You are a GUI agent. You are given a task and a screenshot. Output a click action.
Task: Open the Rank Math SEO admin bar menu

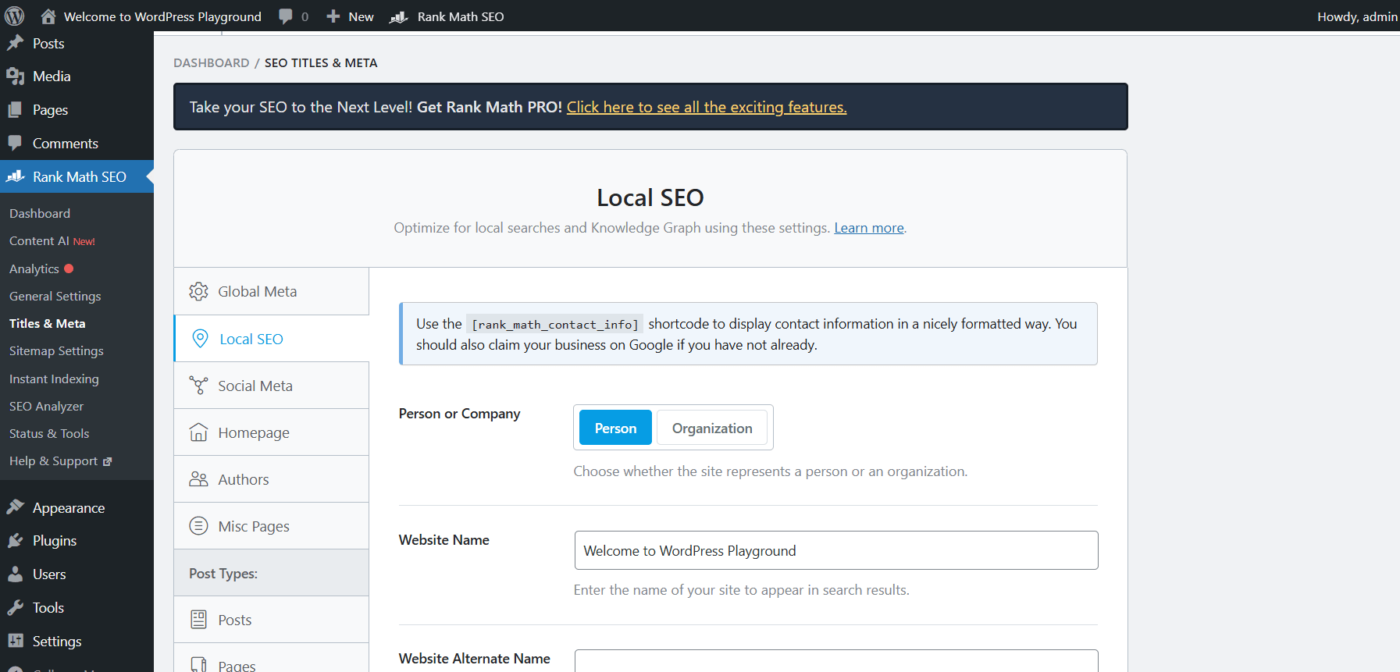(x=447, y=17)
